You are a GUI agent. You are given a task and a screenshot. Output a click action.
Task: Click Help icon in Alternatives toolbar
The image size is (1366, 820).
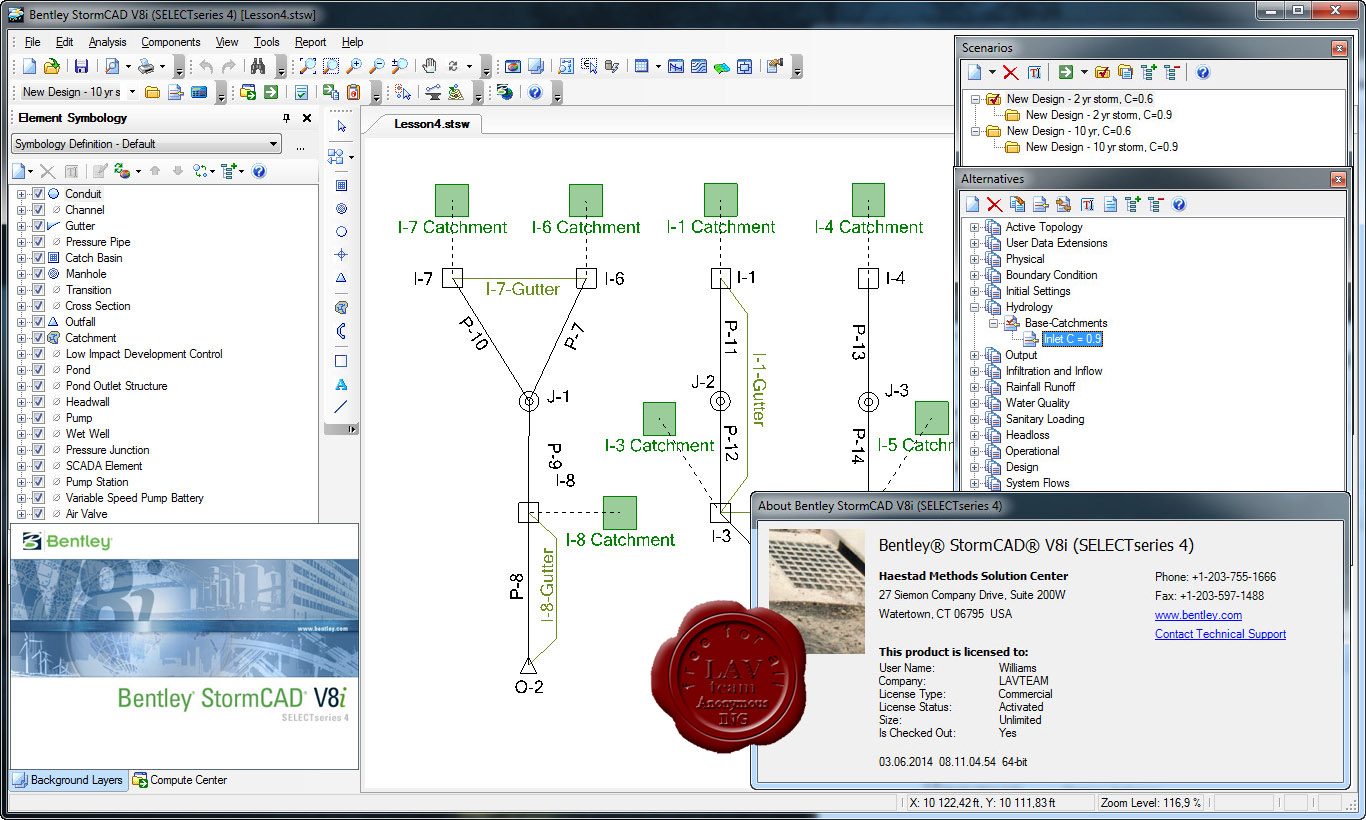click(1179, 204)
